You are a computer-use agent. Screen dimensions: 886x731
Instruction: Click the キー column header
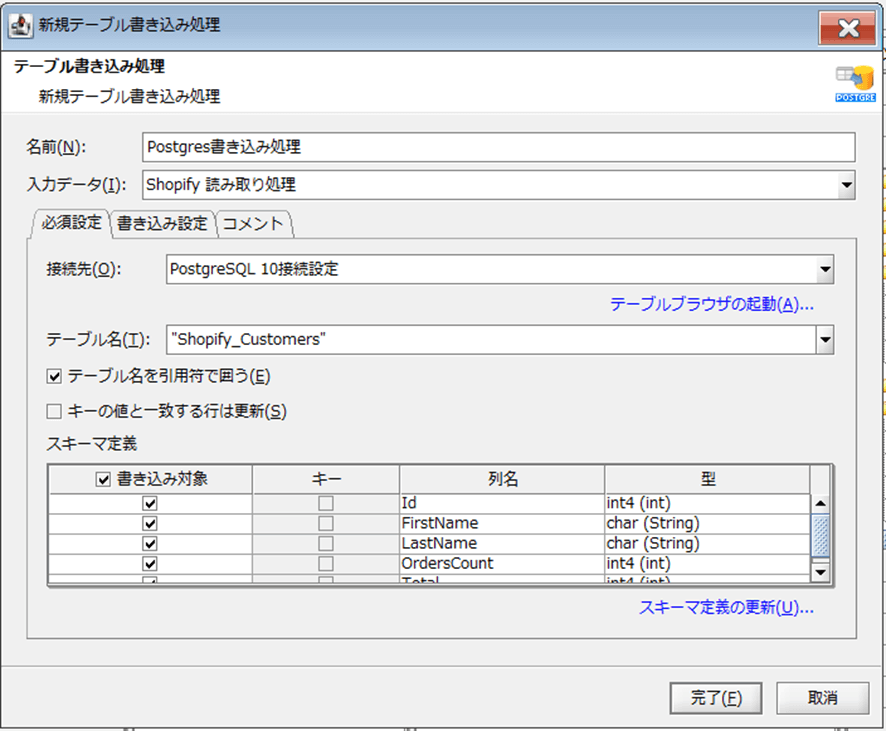tap(326, 480)
